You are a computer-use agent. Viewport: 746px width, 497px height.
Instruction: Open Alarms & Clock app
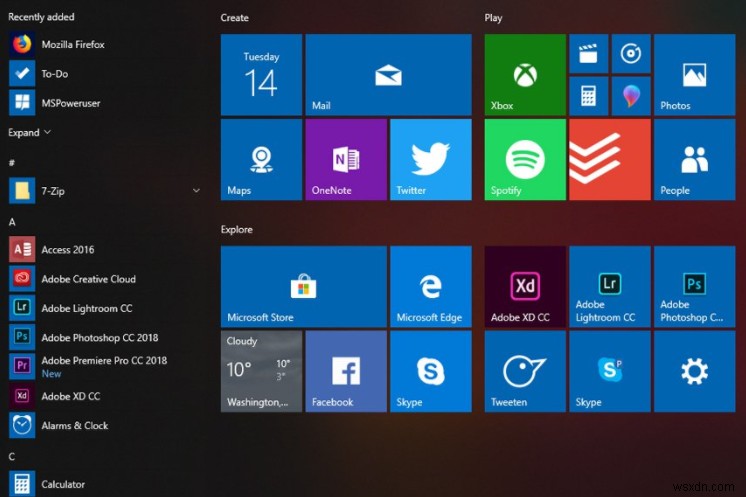click(x=105, y=426)
